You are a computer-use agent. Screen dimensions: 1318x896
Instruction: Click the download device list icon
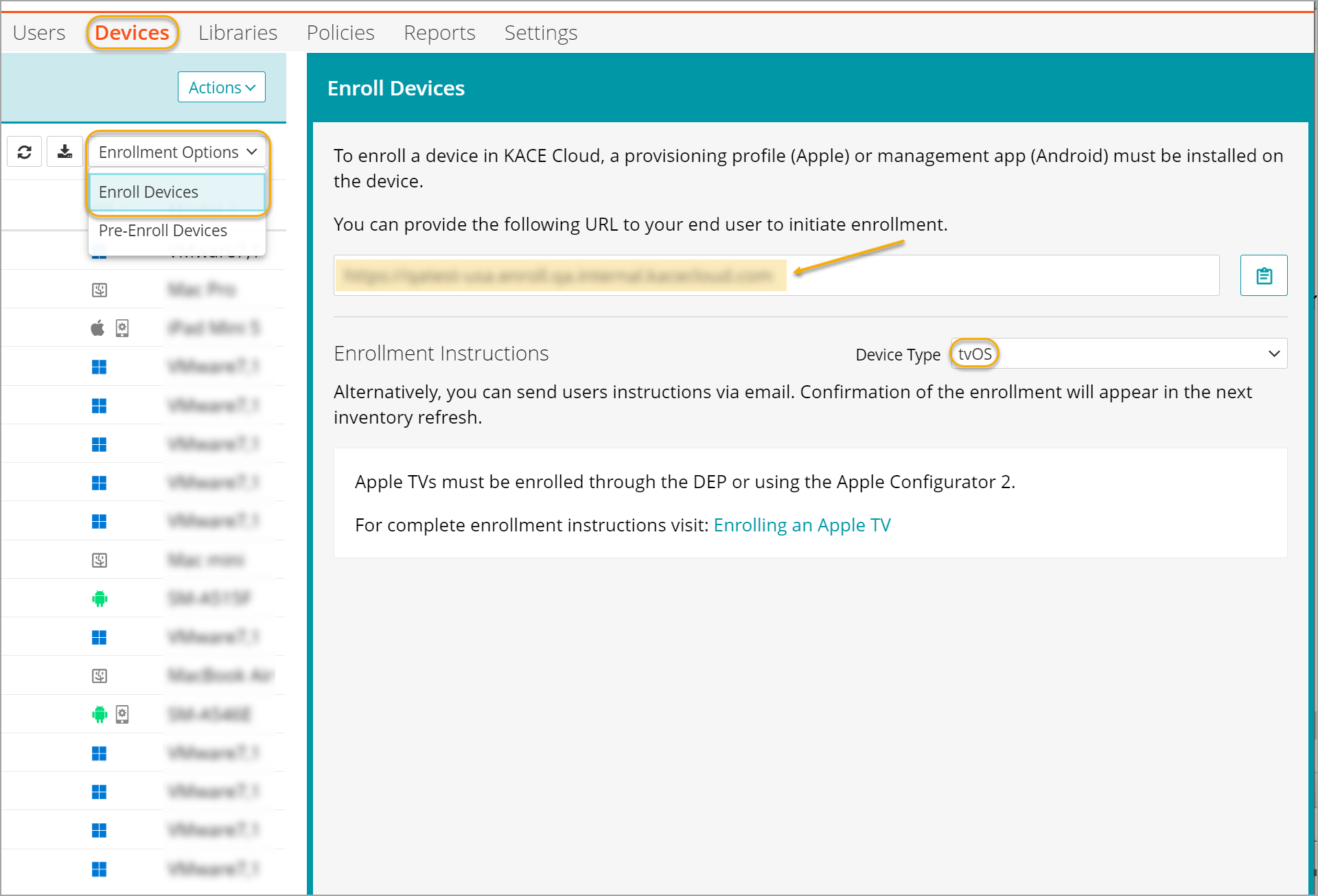tap(65, 152)
